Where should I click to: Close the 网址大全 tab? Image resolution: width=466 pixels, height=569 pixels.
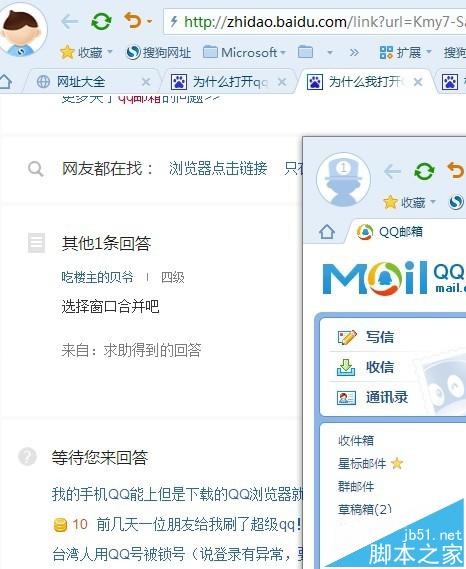point(146,82)
